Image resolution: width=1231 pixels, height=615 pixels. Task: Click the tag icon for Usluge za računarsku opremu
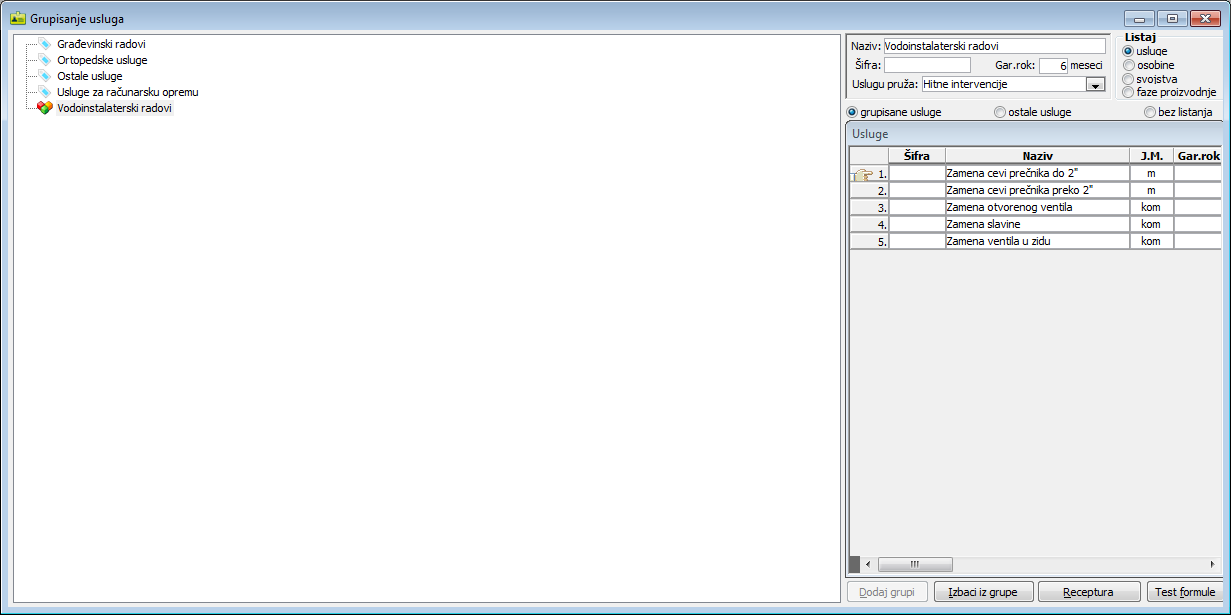44,92
